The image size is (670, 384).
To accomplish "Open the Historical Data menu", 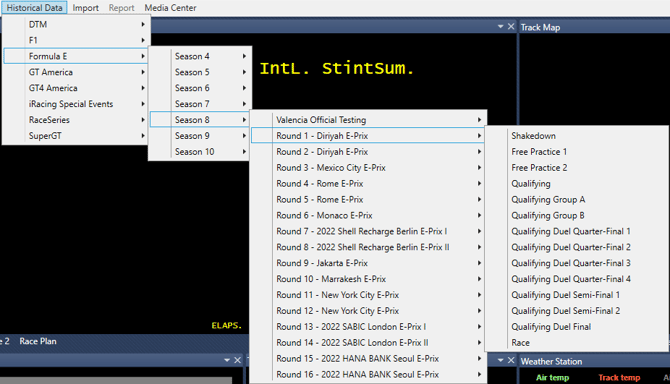I will coord(34,8).
